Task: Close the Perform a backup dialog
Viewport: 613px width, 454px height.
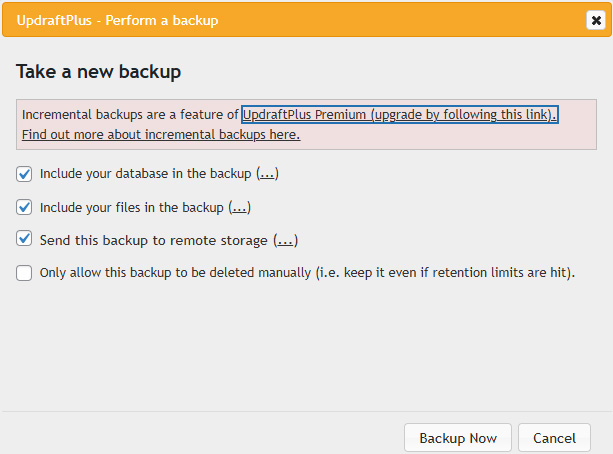Action: 594,20
